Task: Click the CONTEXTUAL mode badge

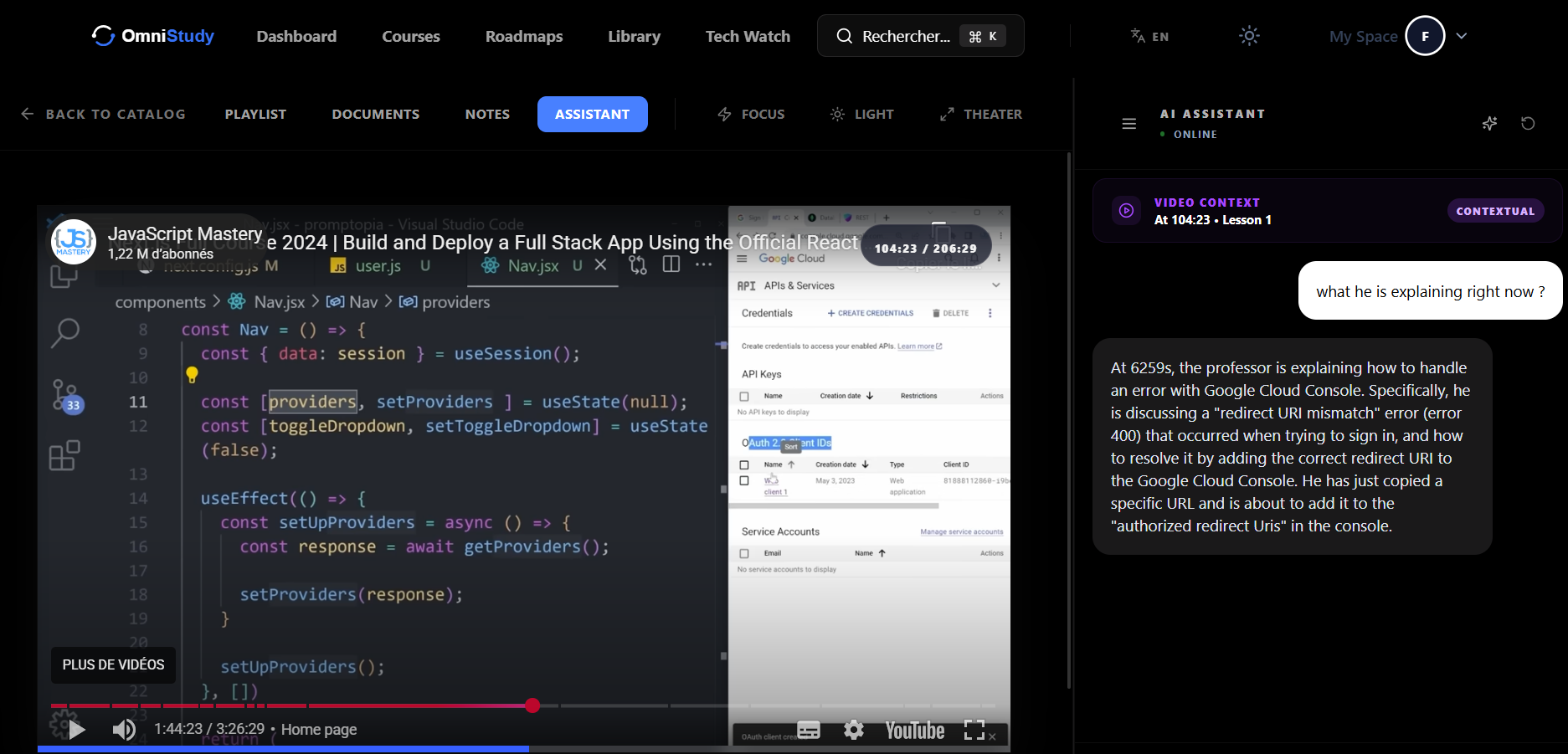Action: pos(1495,211)
